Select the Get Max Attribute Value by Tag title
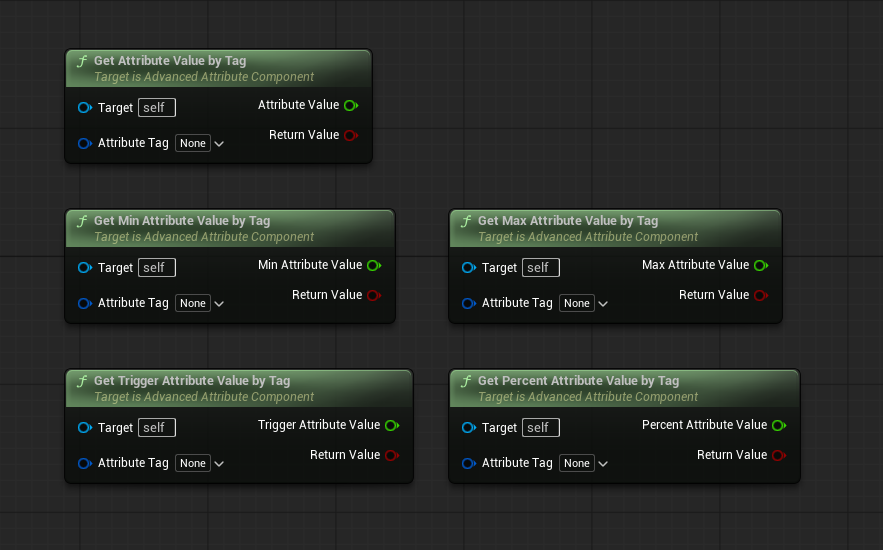 568,221
